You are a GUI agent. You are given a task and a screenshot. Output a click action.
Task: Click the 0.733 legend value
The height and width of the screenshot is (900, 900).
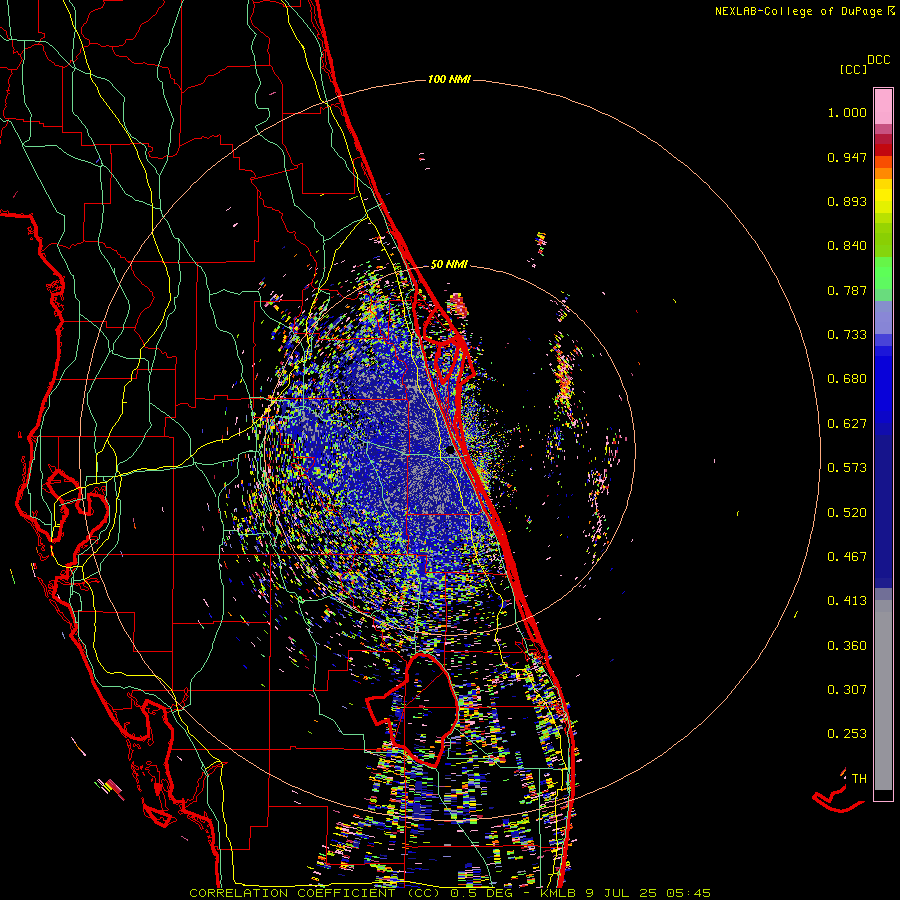point(847,335)
